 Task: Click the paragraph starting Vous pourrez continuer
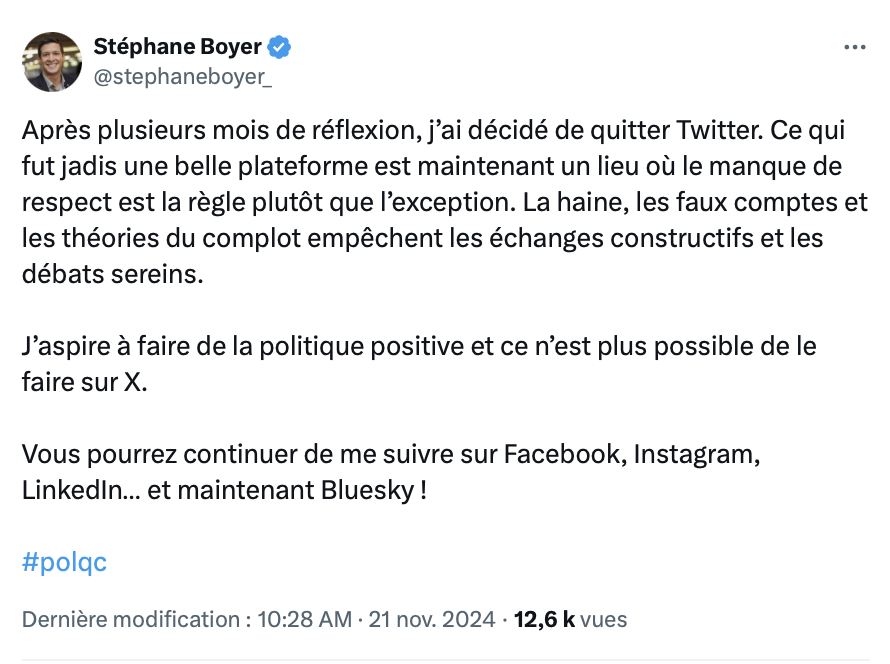(x=391, y=472)
